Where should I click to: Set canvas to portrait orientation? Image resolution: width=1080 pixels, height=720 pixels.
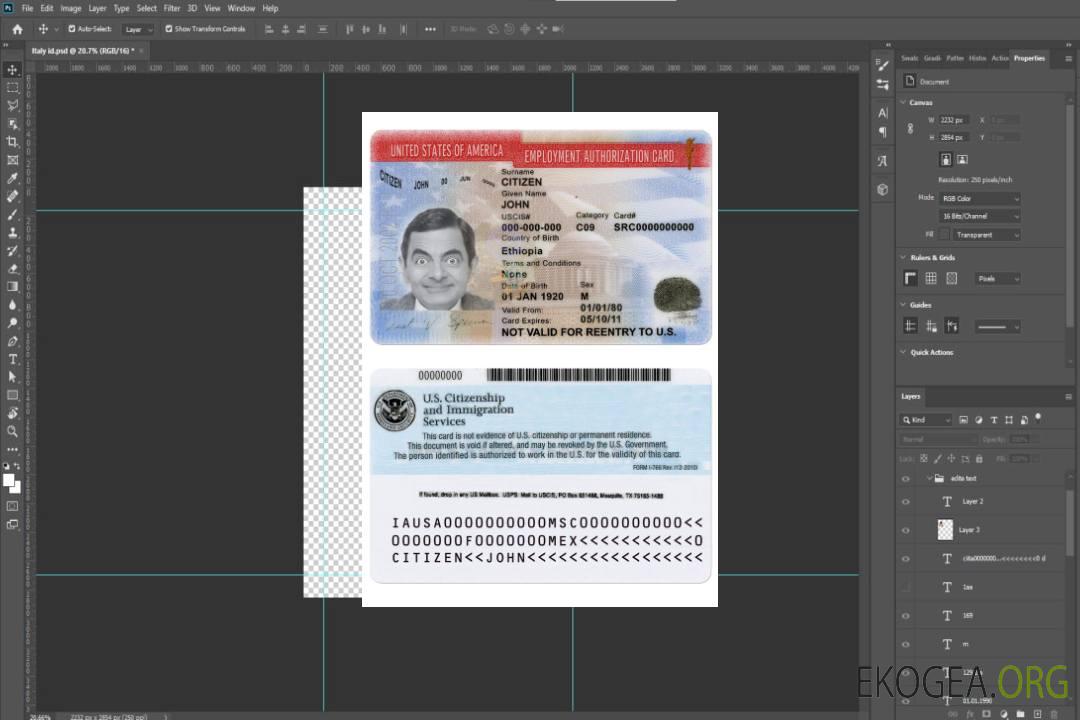tap(946, 160)
